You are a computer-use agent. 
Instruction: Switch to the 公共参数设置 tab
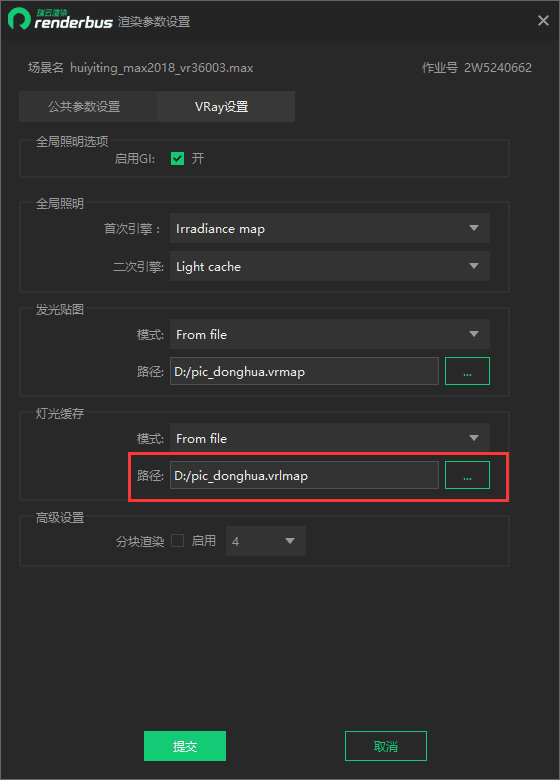click(x=88, y=106)
